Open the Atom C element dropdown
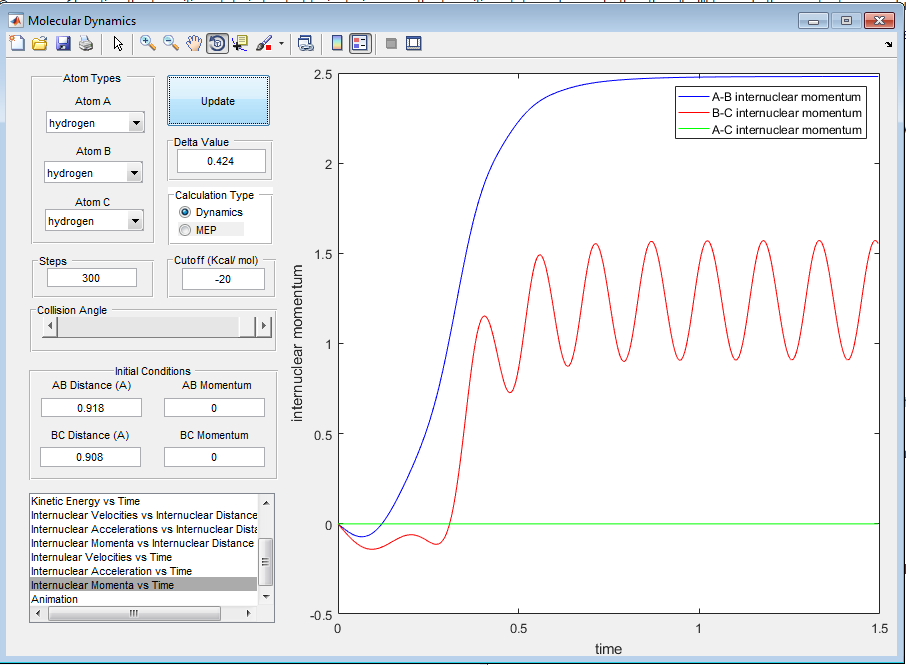The width and height of the screenshot is (906, 665). [x=135, y=221]
